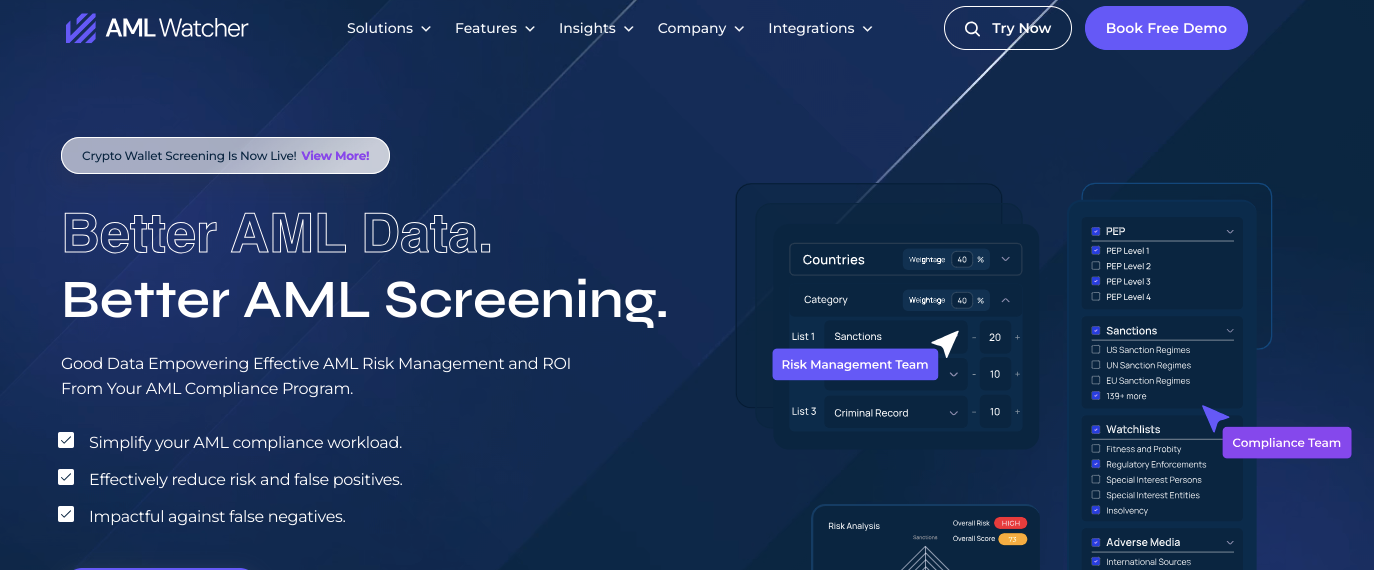Check Fitness and Probity checkbox
This screenshot has height=570, width=1374.
click(1096, 449)
